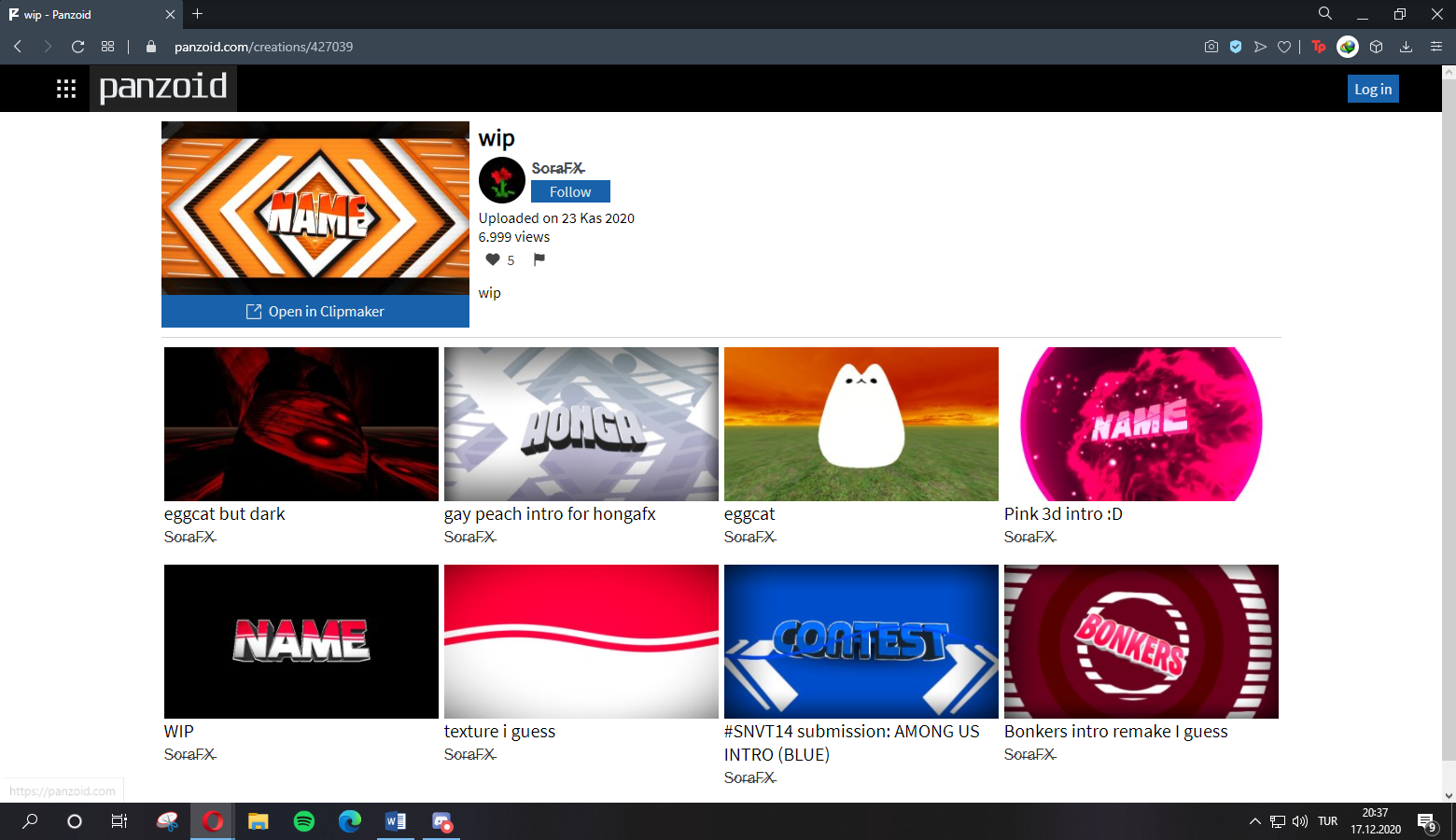Viewport: 1456px width, 840px height.
Task: Close the wip - Panzoid tab
Action: (170, 15)
